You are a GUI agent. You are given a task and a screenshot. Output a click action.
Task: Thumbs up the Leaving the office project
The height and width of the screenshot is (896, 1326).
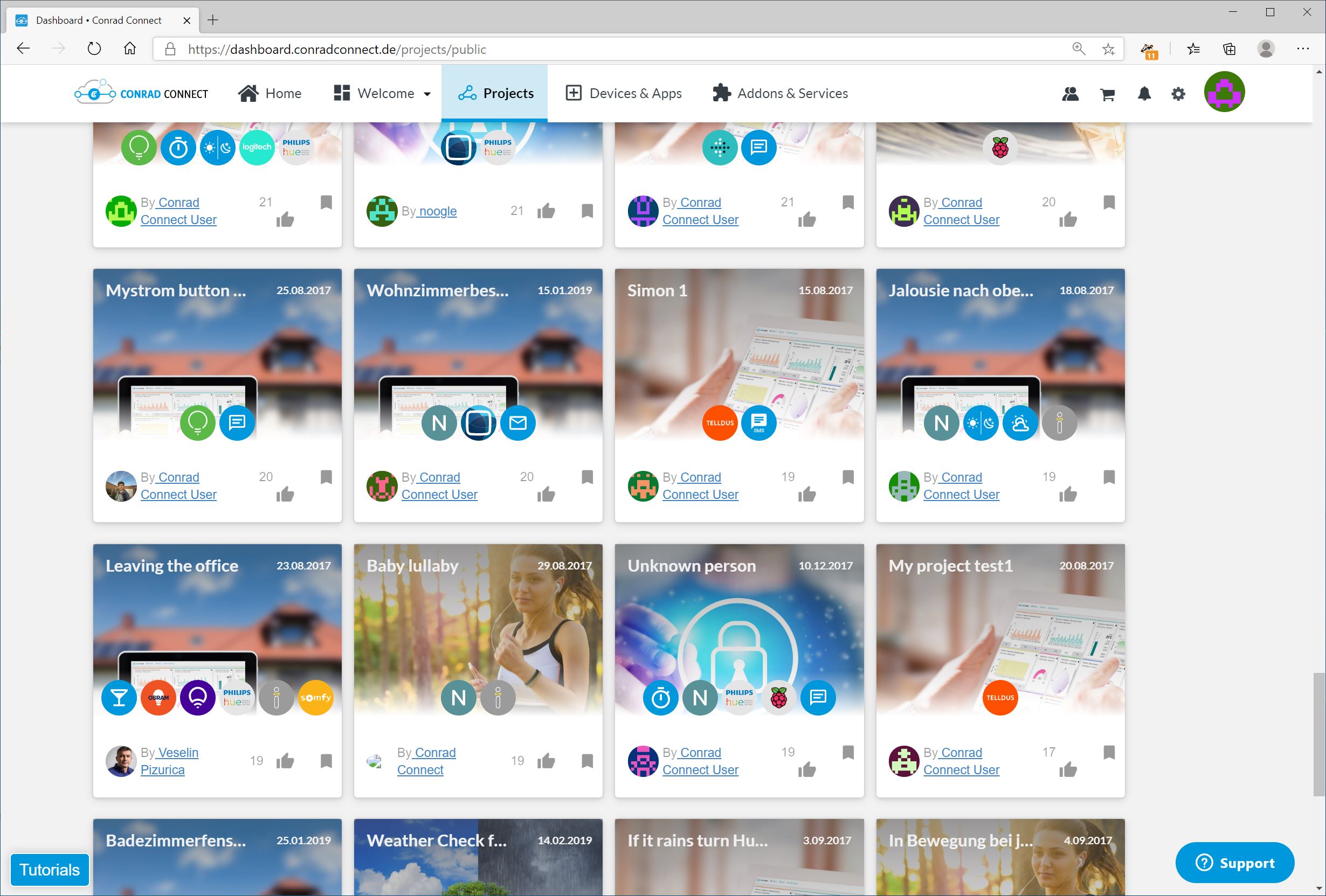click(285, 761)
